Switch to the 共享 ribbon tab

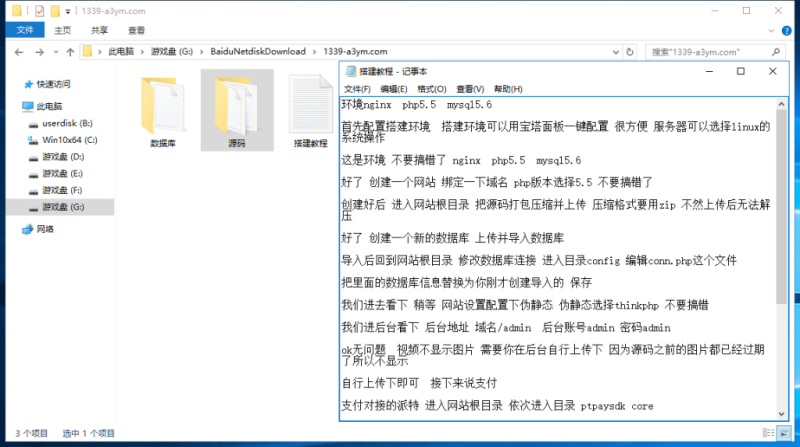point(99,30)
